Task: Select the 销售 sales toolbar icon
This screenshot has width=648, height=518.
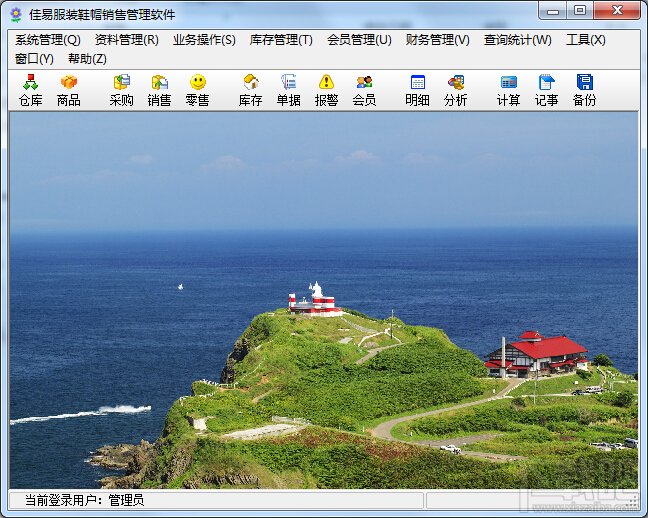Action: click(x=160, y=91)
